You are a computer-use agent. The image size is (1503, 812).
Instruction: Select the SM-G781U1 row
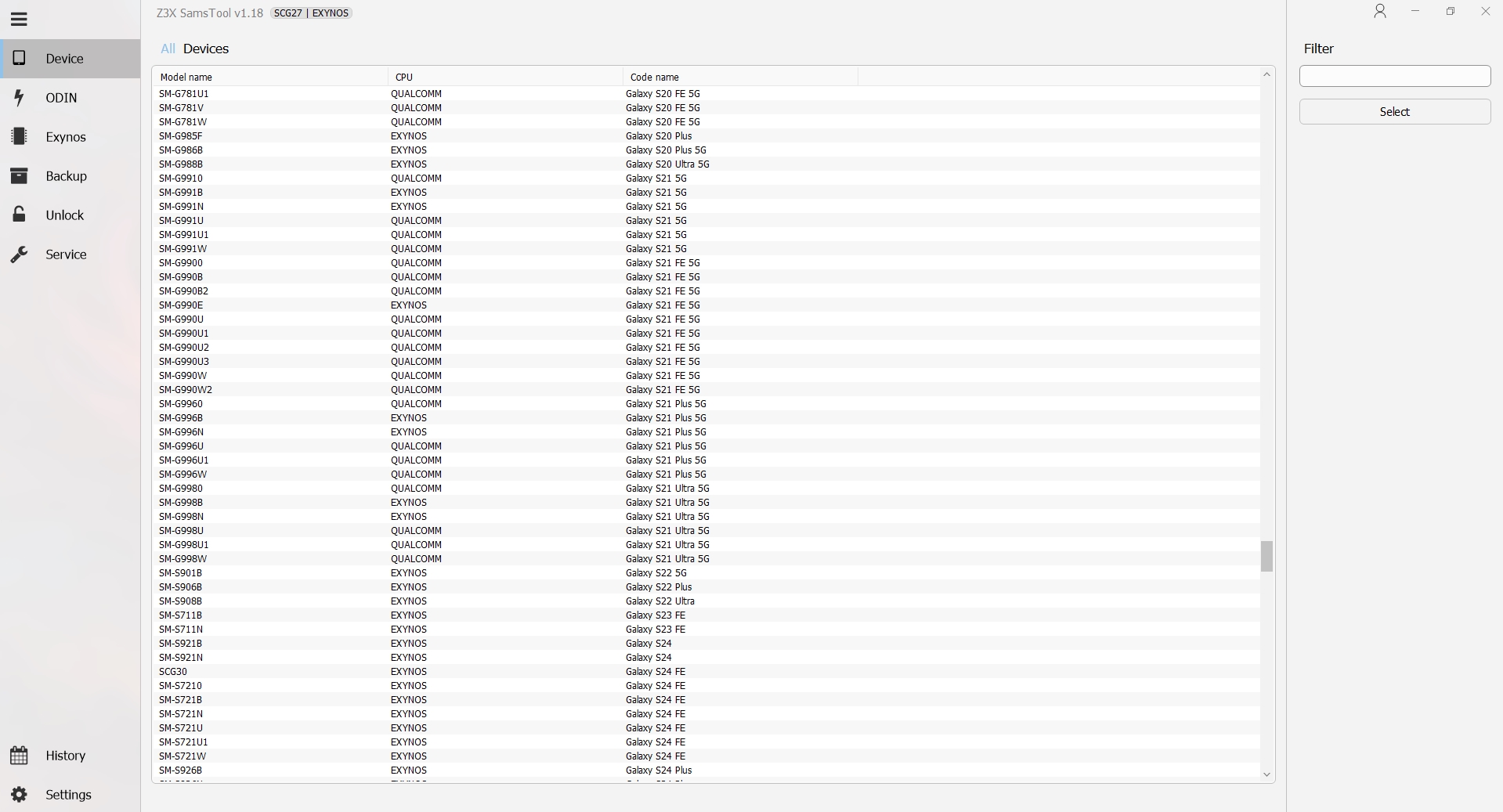point(706,94)
